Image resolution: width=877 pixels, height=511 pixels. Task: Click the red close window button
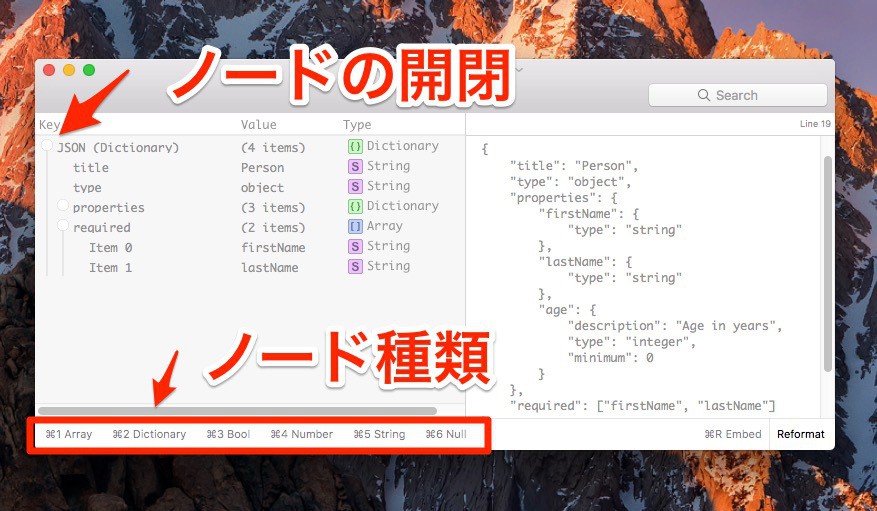coord(49,70)
